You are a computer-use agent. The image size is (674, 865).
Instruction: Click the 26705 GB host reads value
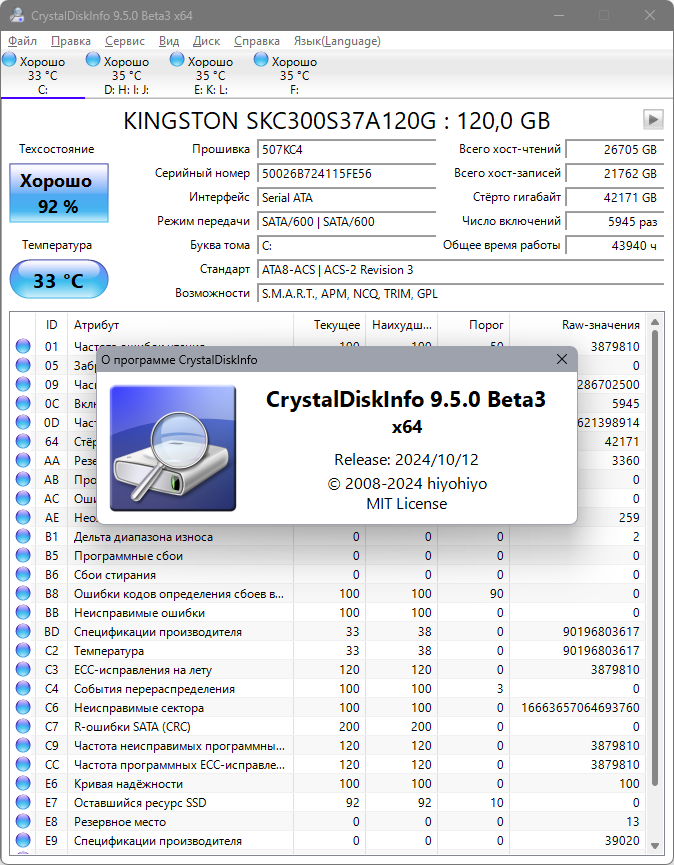614,149
